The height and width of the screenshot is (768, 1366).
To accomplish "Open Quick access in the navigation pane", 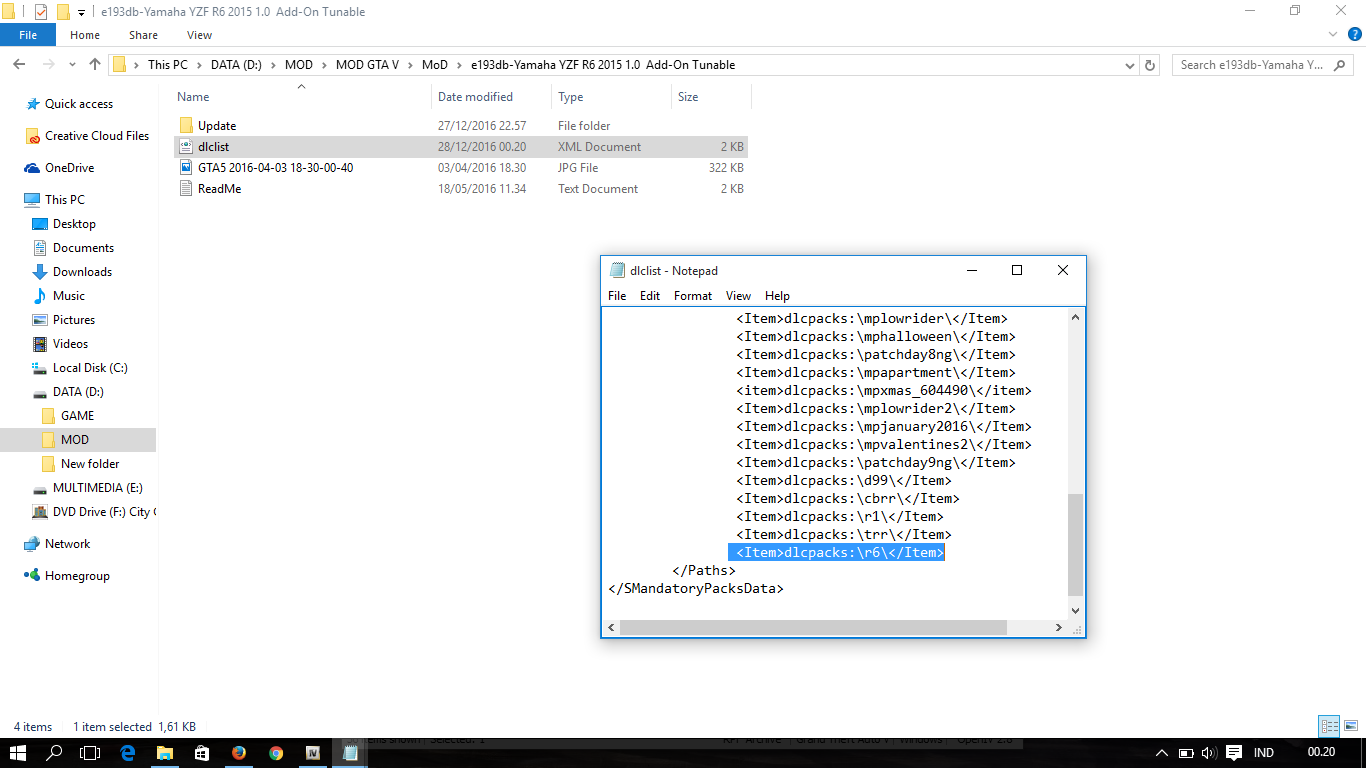I will [78, 104].
